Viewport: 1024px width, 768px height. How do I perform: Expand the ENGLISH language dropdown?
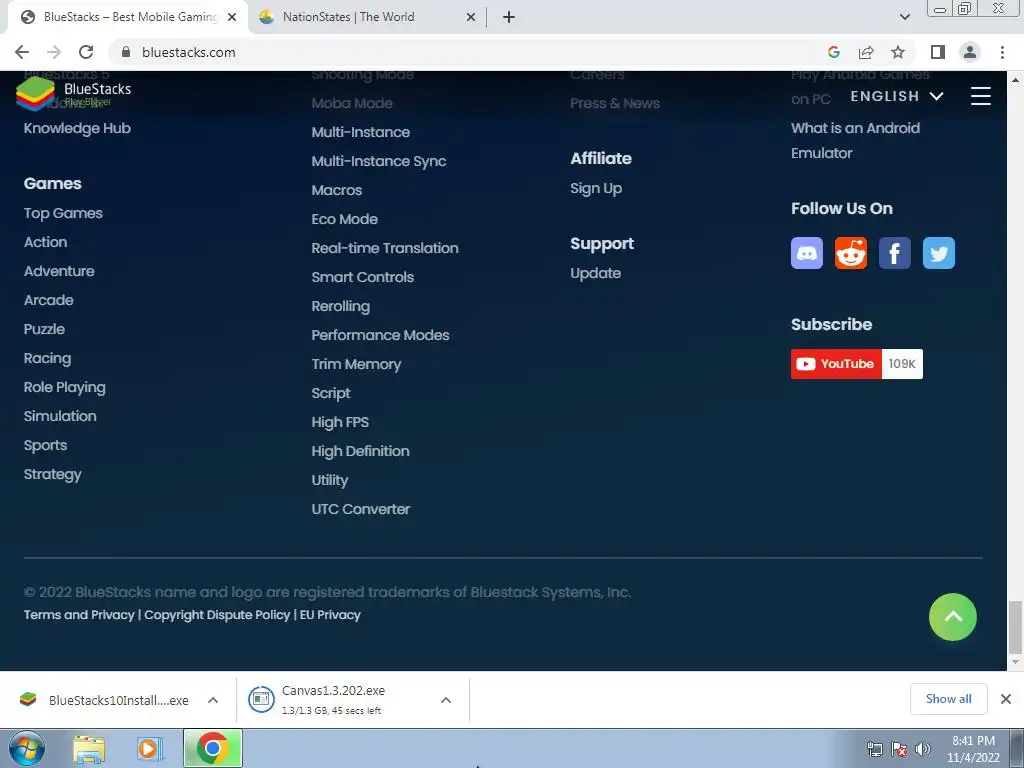click(x=897, y=96)
